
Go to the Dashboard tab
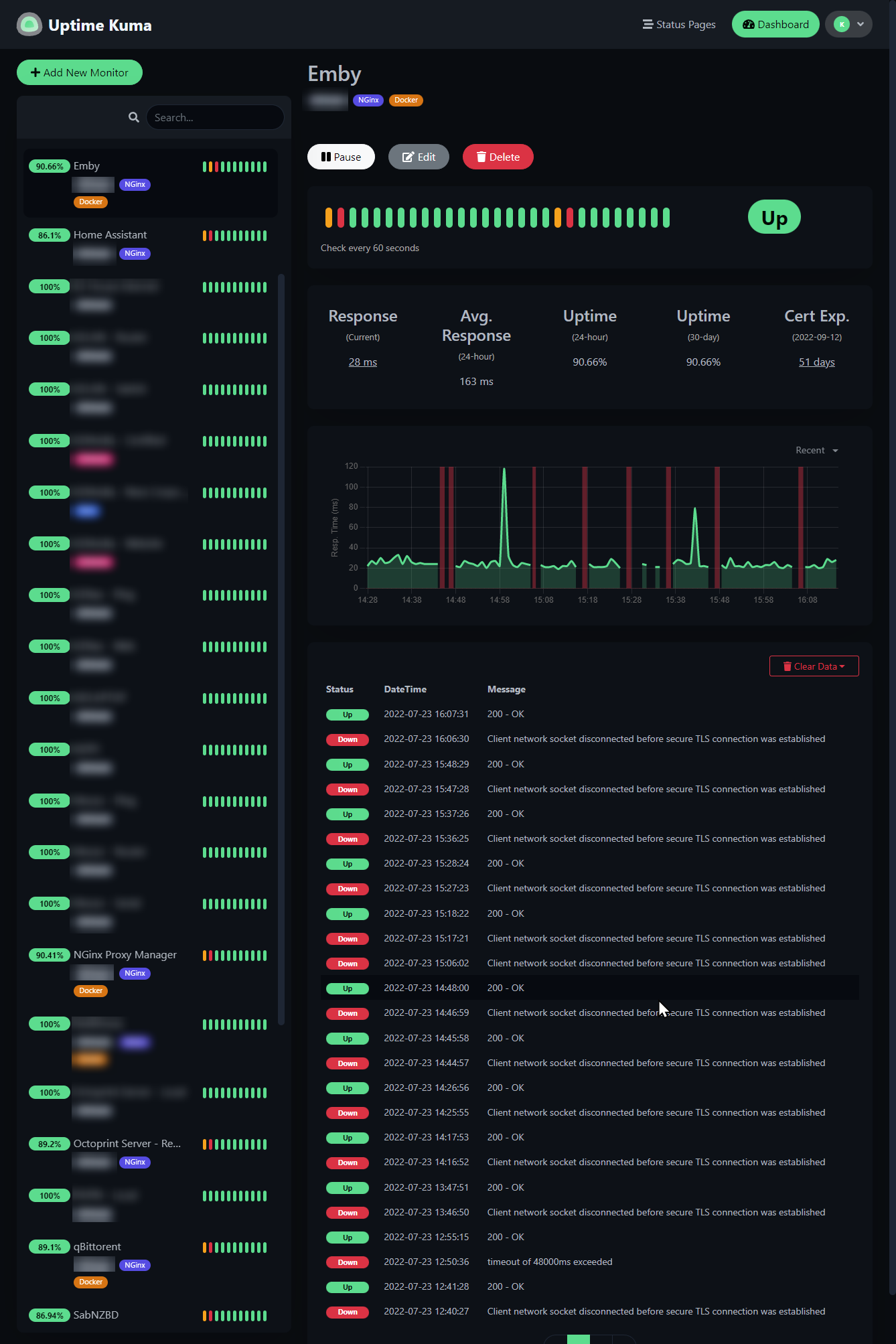tap(775, 25)
